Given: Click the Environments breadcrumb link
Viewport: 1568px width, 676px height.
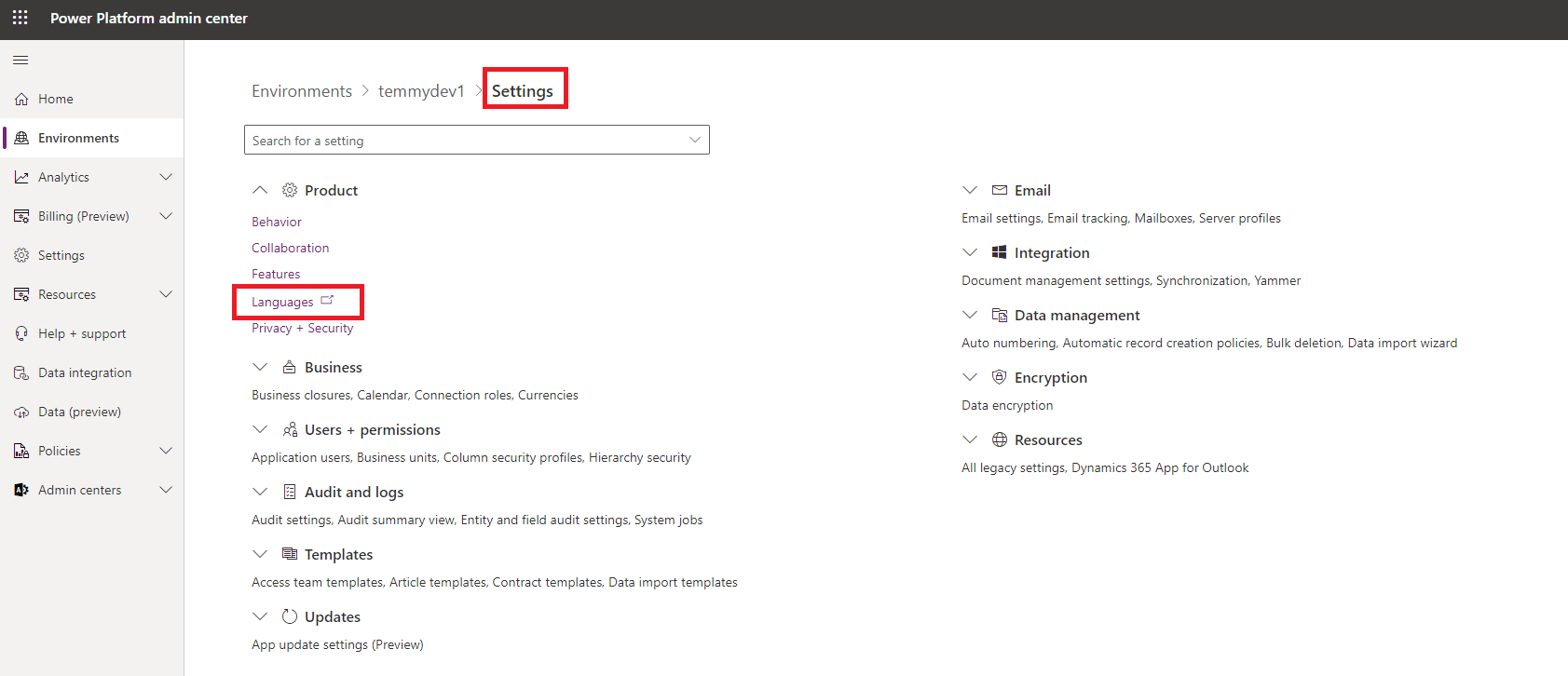Looking at the screenshot, I should tap(302, 90).
